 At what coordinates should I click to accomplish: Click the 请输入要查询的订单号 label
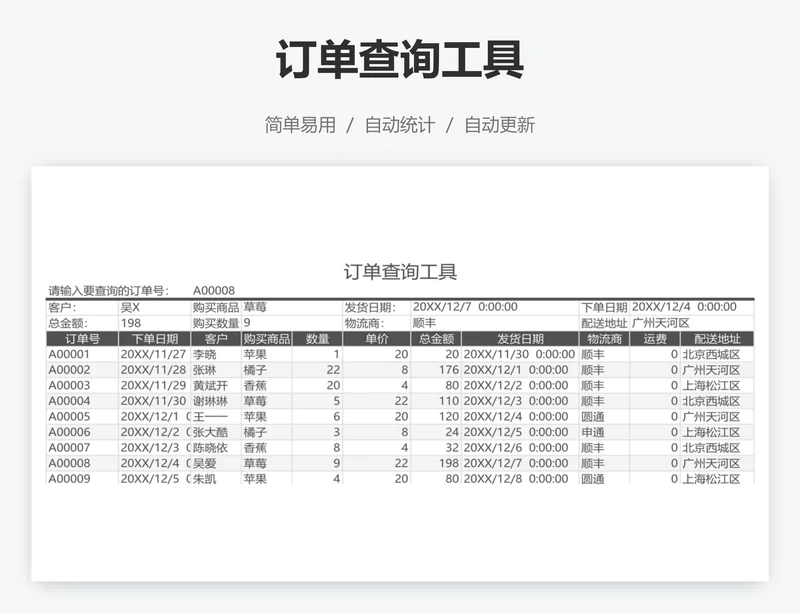click(107, 290)
